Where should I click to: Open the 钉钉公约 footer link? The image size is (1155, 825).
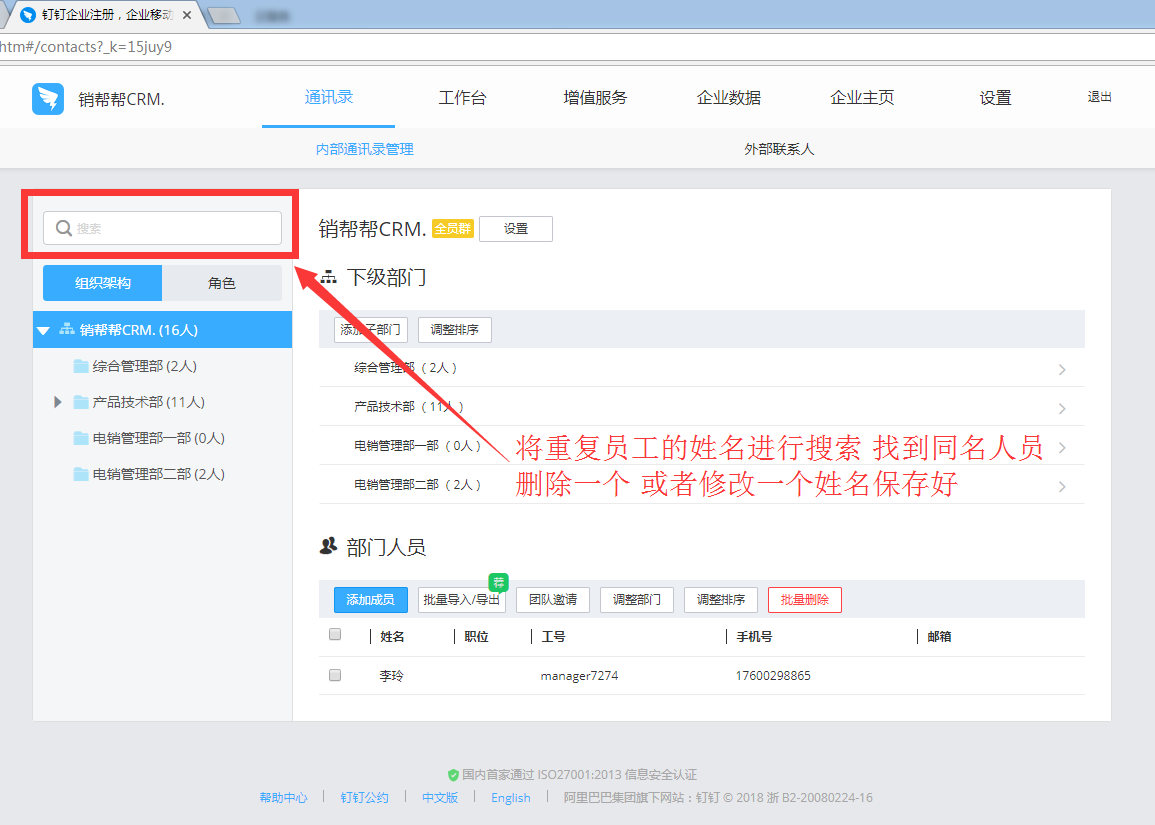364,797
